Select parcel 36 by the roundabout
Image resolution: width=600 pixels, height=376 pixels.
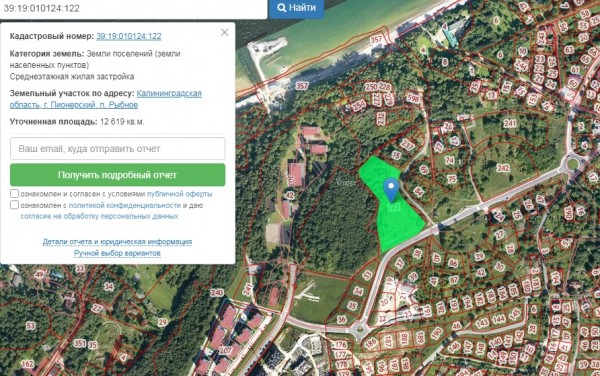tap(342, 319)
